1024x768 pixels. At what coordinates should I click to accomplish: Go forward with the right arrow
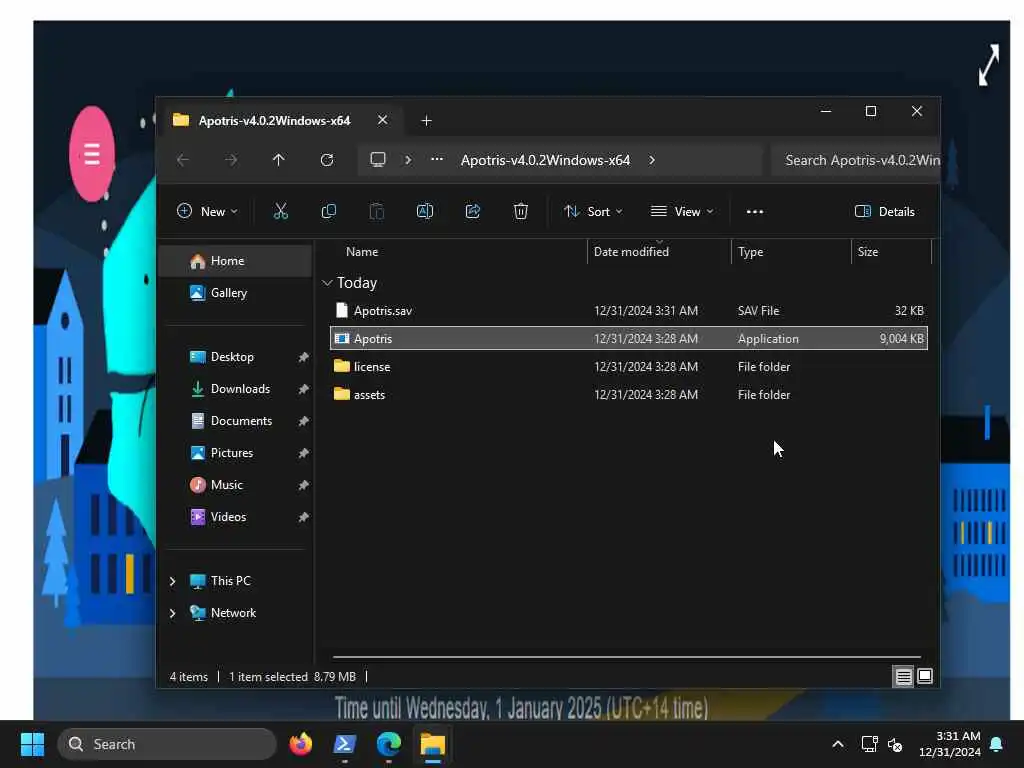231,160
